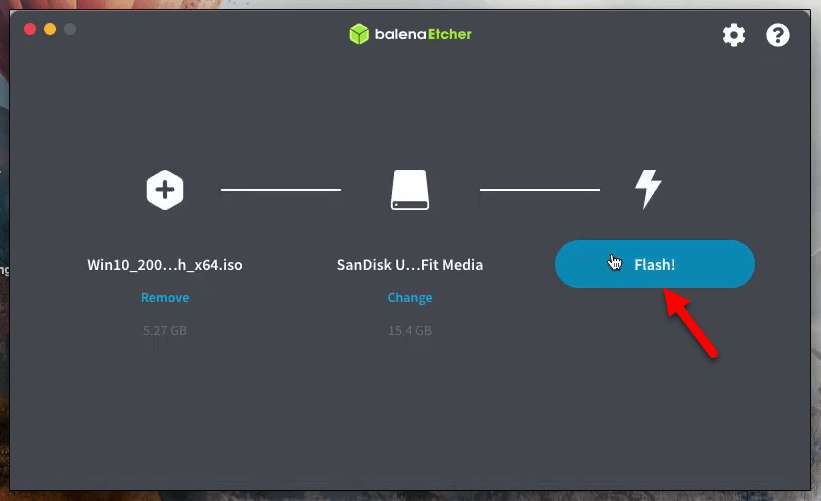This screenshot has height=501, width=821.
Task: Open Etcher settings via gear icon
Action: tap(734, 35)
